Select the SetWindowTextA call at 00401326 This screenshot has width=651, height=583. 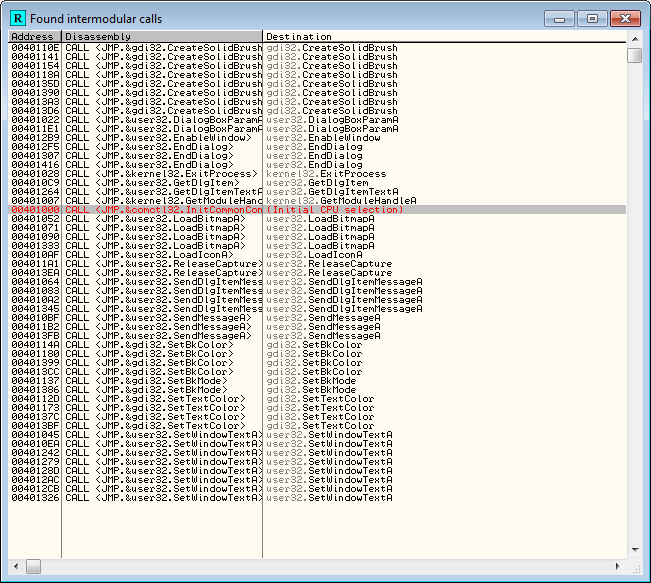tap(317, 498)
